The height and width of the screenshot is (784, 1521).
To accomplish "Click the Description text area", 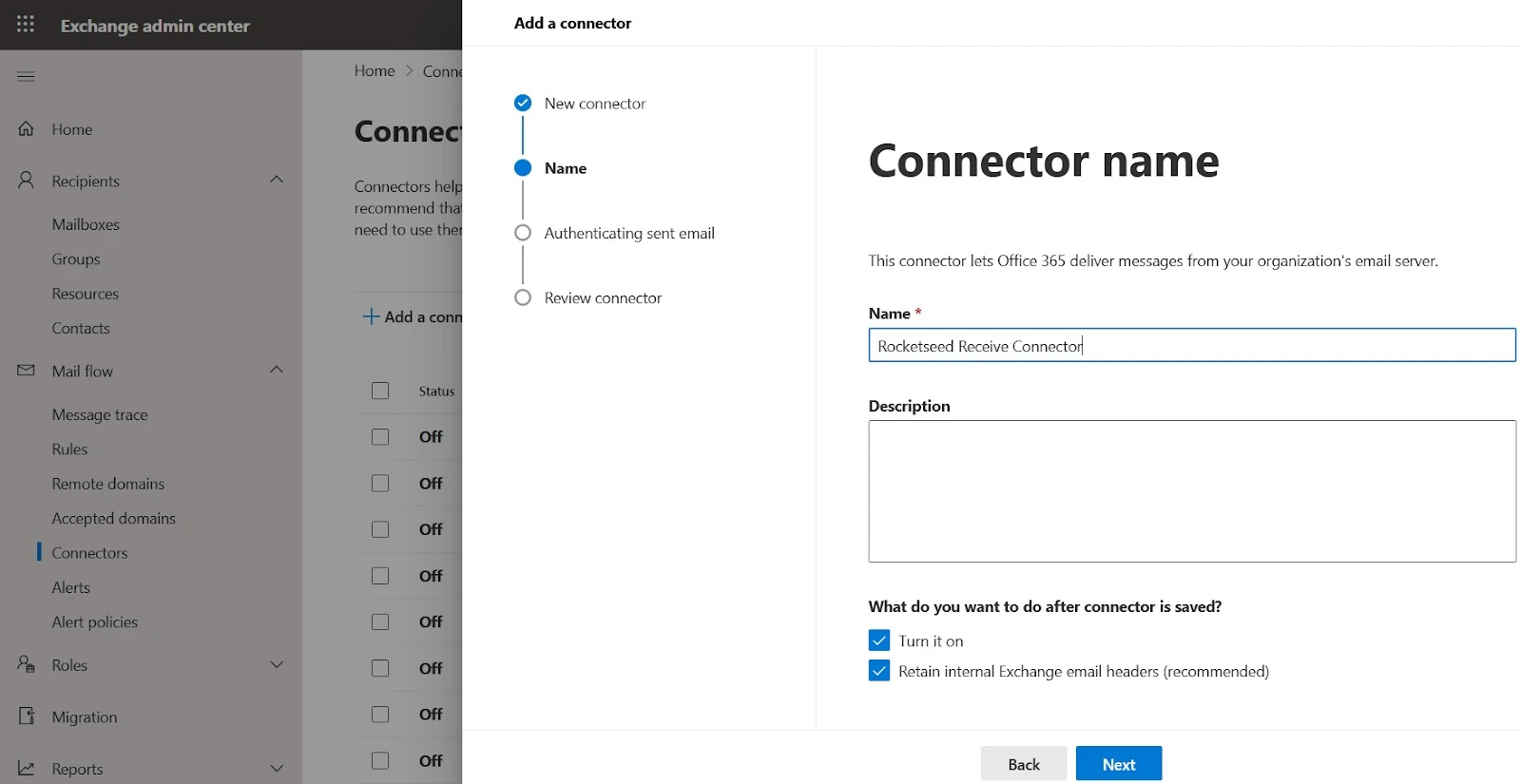I will [x=1191, y=490].
